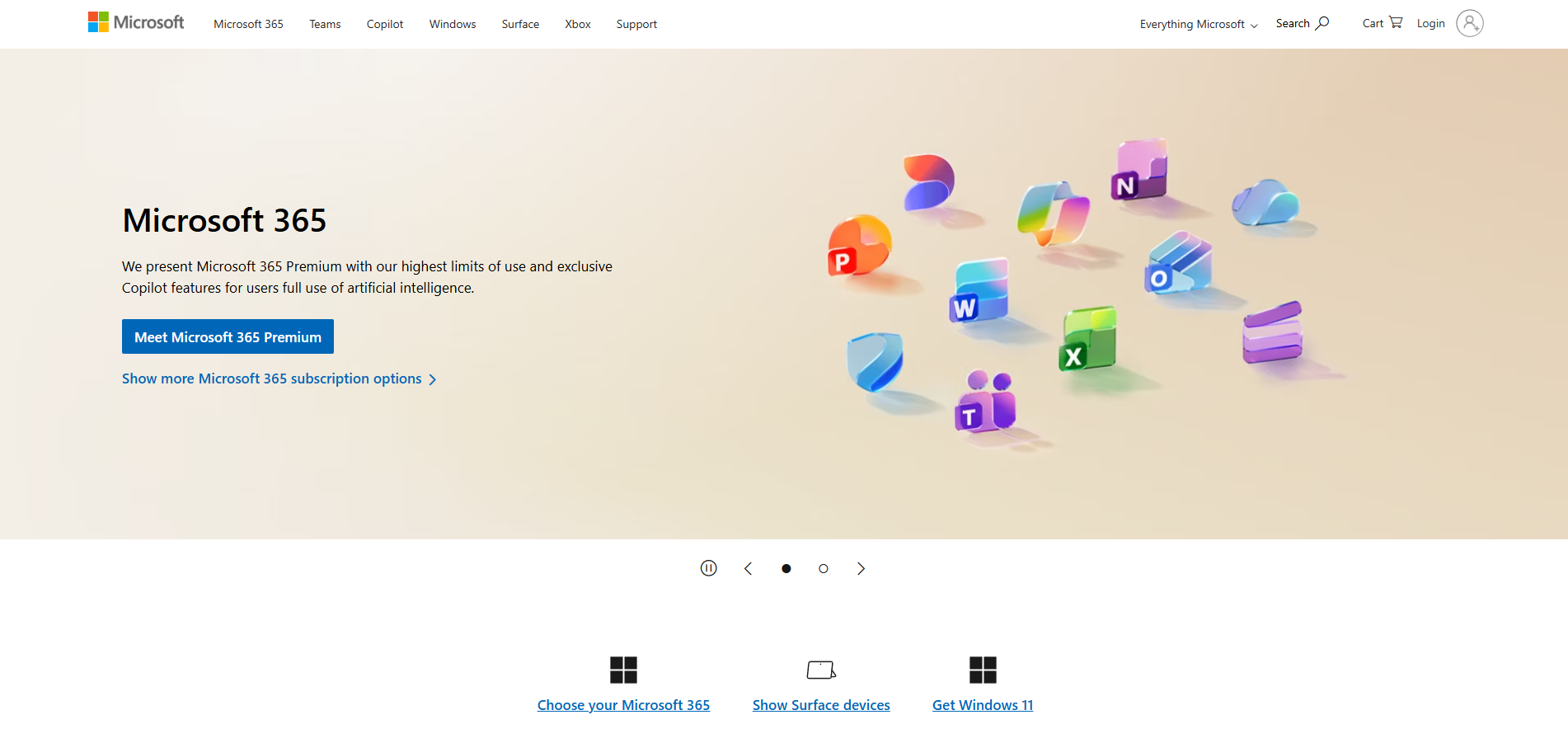Expand the chevron on subscription options link
The width and height of the screenshot is (1568, 743).
click(433, 379)
